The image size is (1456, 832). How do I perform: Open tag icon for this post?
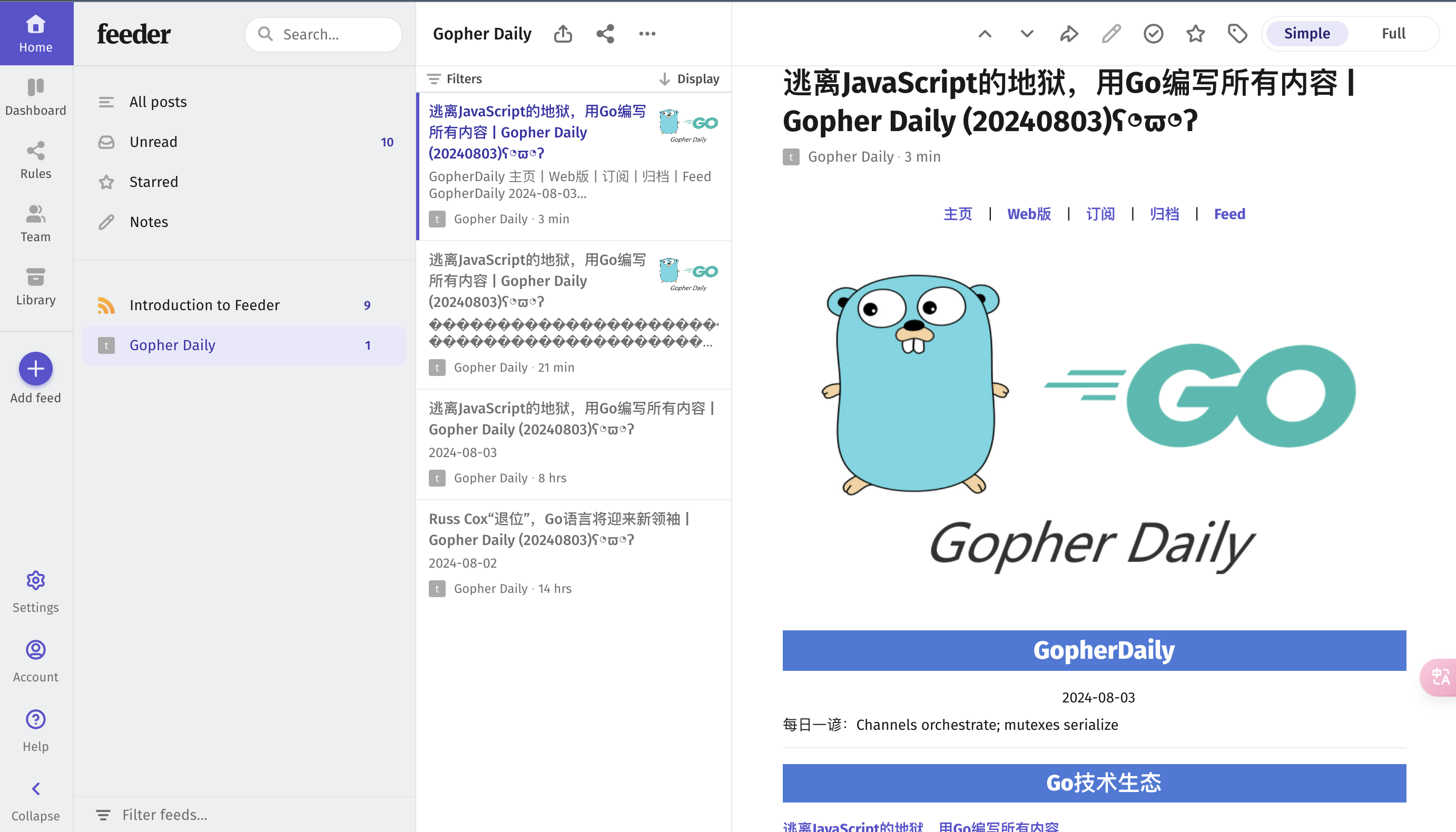pos(1237,34)
